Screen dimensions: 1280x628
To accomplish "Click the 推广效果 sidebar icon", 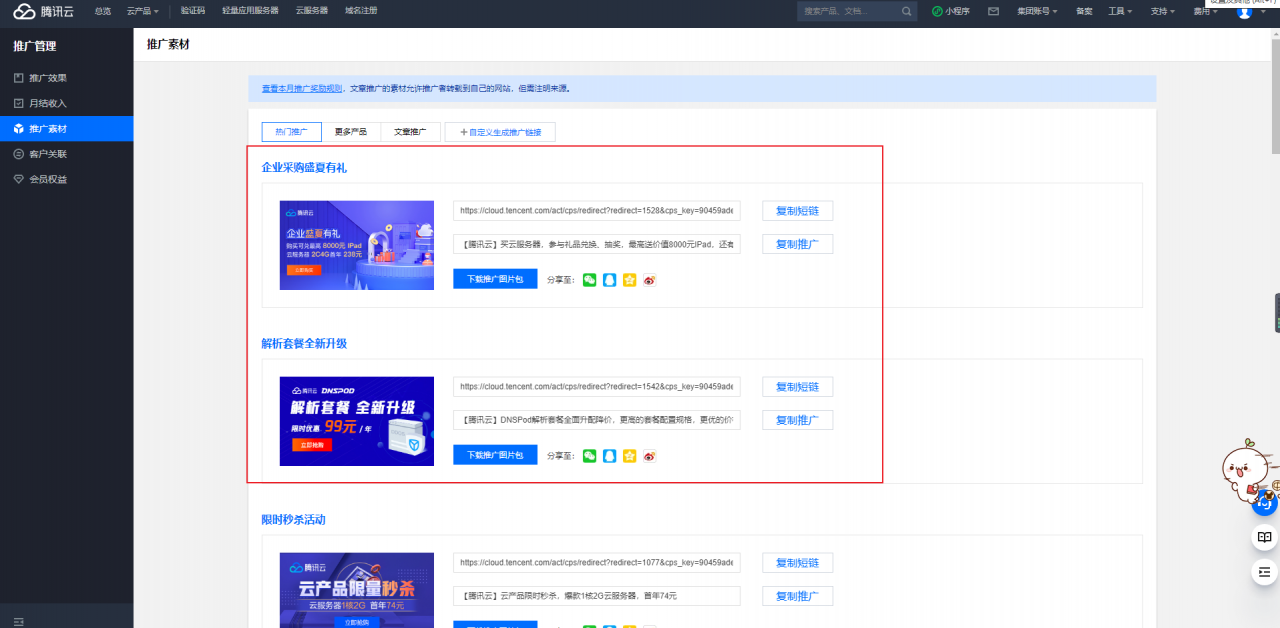I will pos(19,78).
